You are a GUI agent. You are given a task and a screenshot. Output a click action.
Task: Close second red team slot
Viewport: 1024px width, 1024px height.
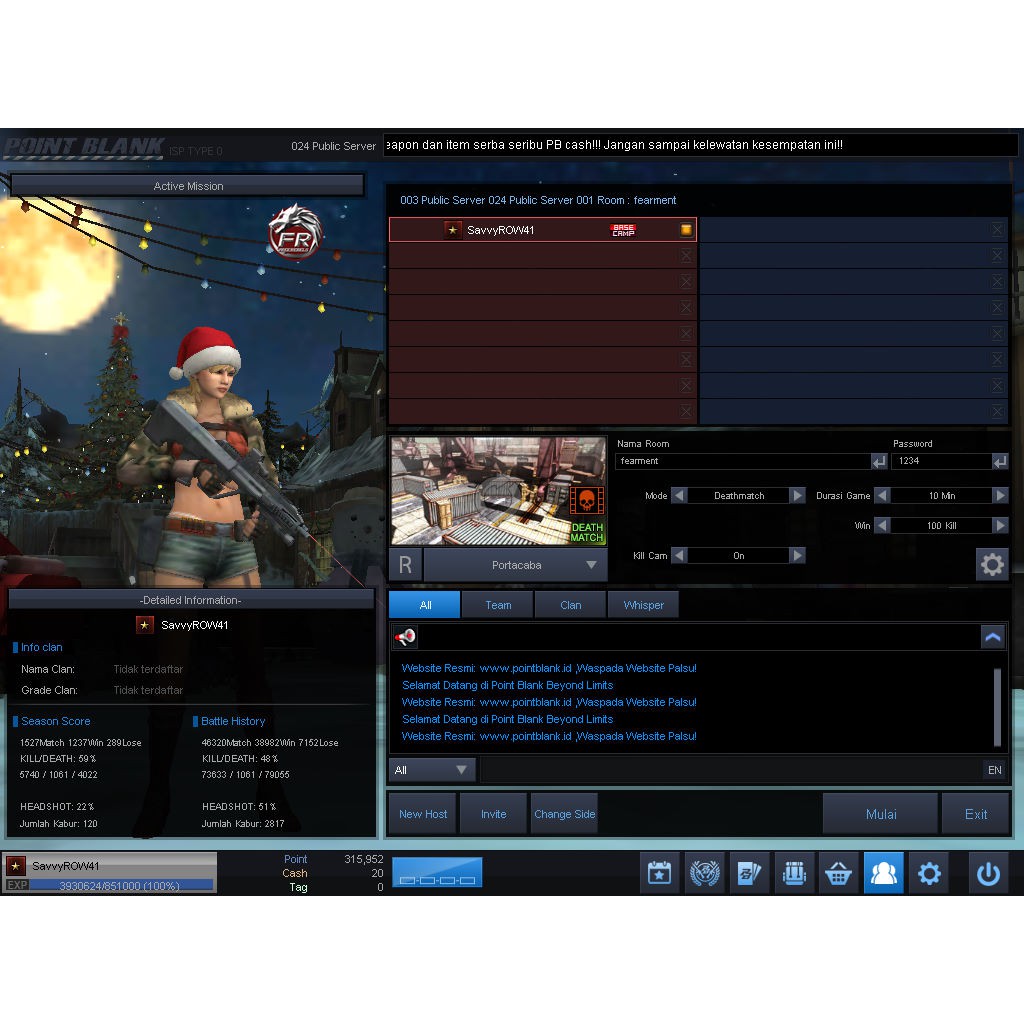(686, 255)
